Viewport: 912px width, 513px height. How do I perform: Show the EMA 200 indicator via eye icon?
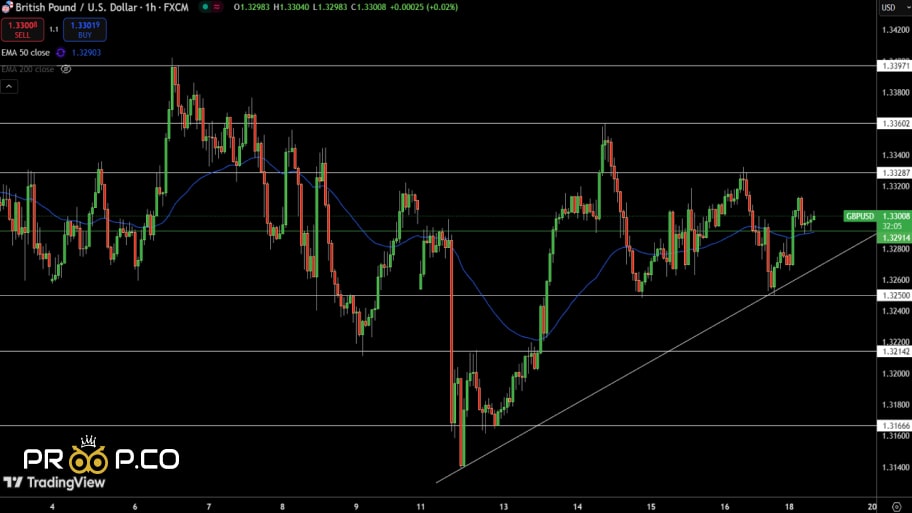(66, 69)
